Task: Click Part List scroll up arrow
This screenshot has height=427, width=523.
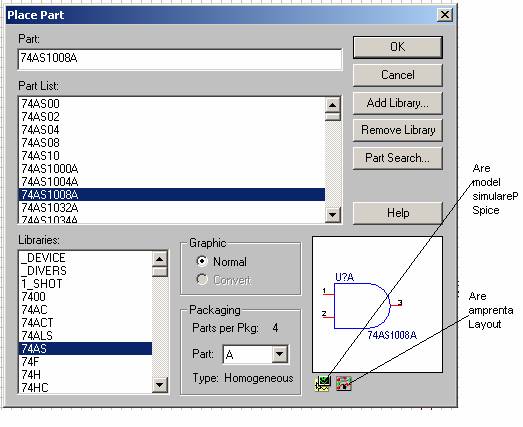Action: pyautogui.click(x=332, y=105)
